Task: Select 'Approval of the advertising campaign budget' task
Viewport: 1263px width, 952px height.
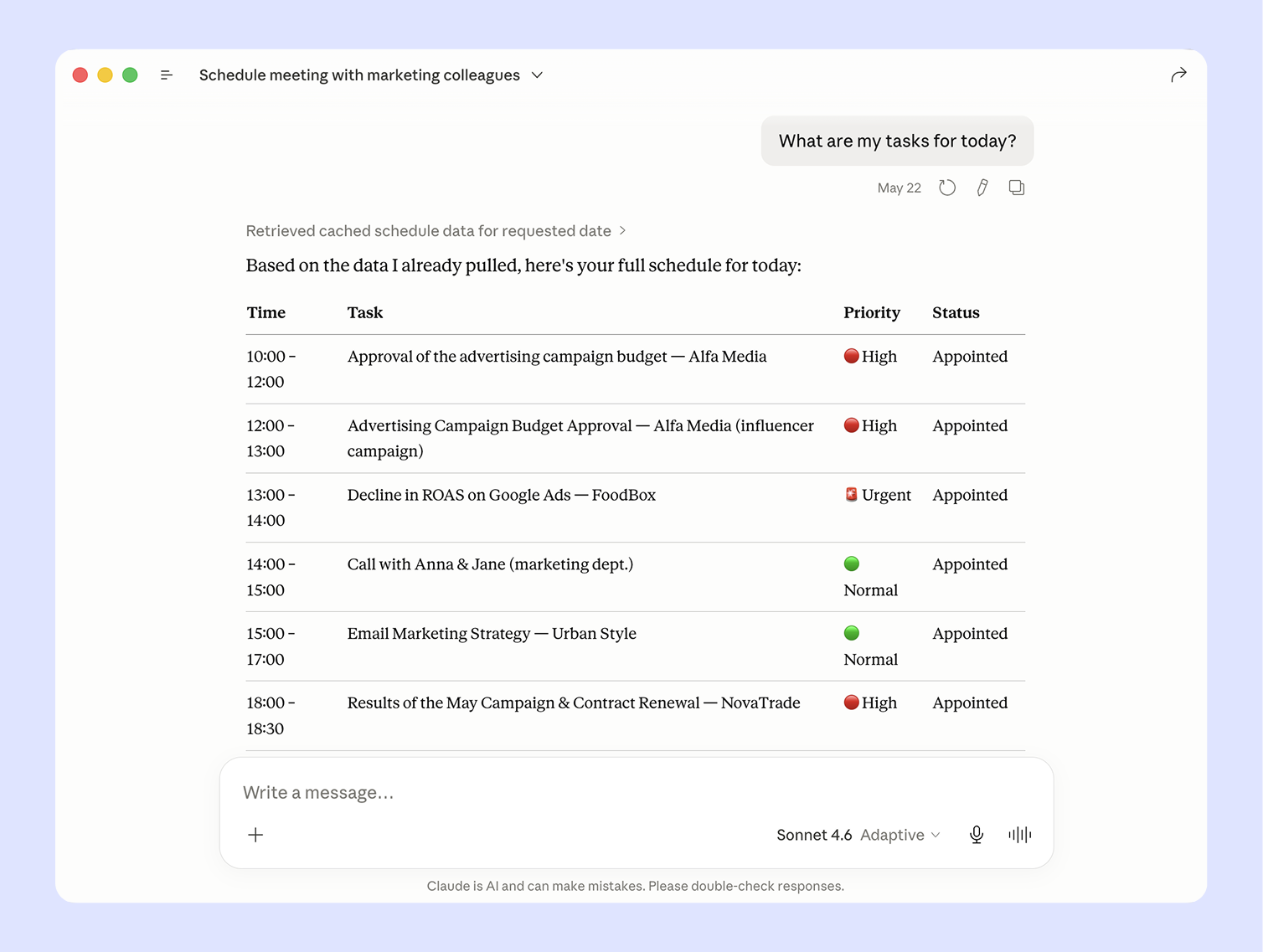Action: click(557, 357)
